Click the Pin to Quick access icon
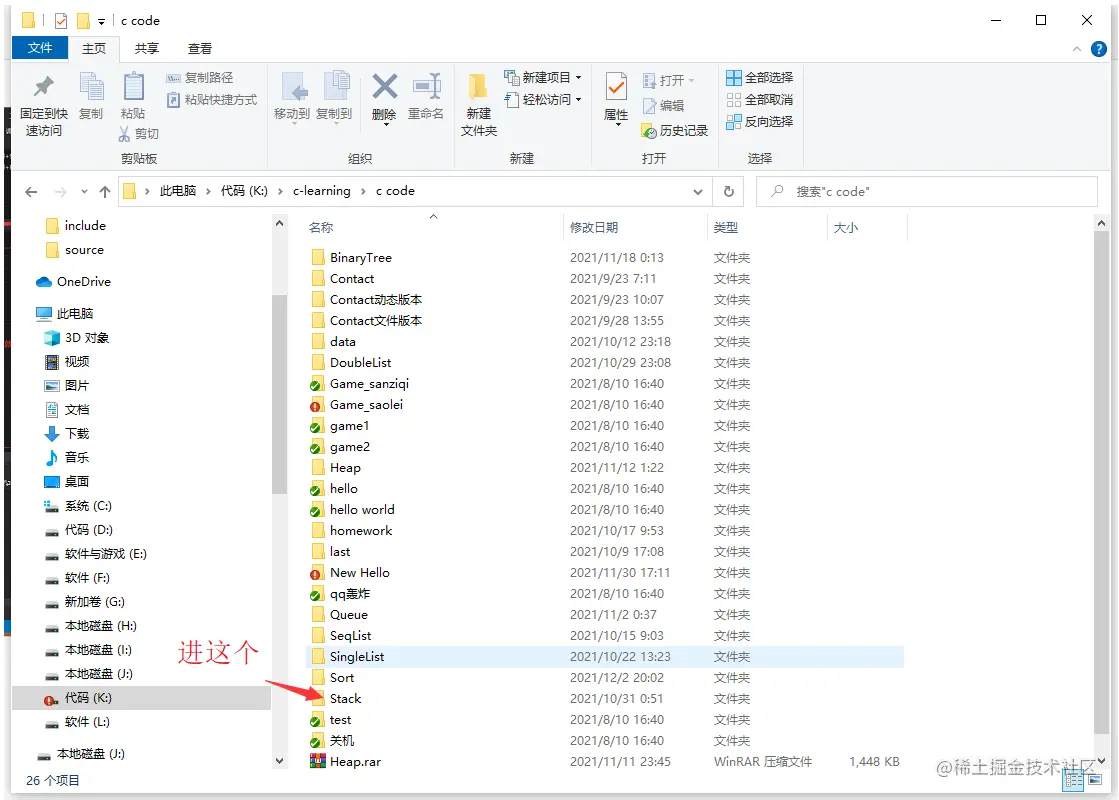The height and width of the screenshot is (800, 1119). point(44,87)
